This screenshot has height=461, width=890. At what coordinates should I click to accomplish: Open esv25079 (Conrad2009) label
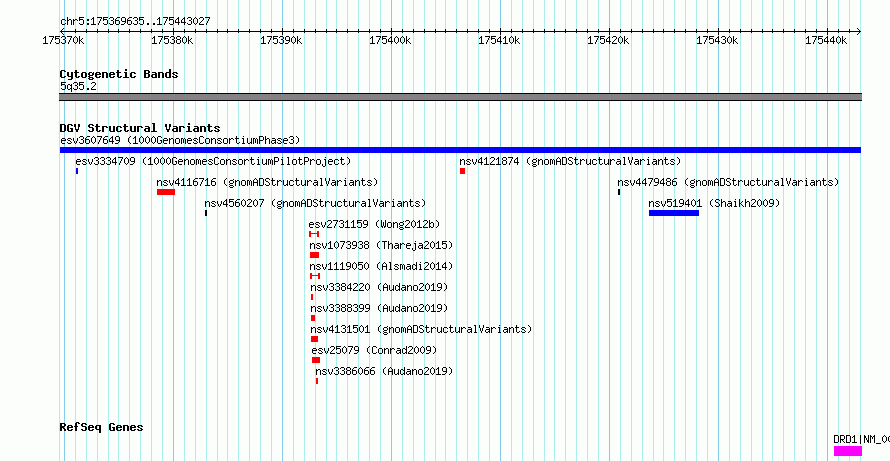tap(375, 350)
